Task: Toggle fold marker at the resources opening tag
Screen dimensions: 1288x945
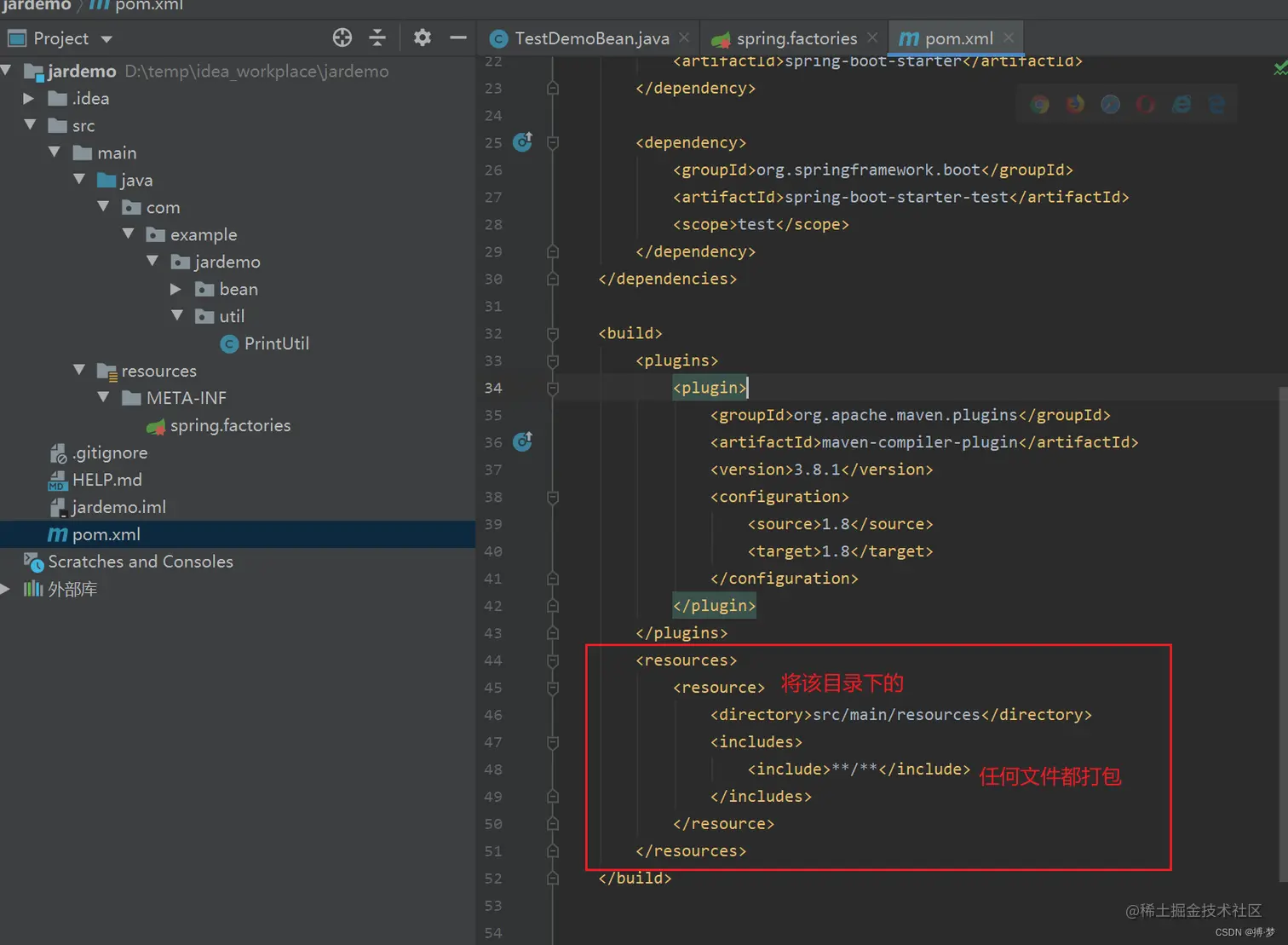Action: click(x=553, y=660)
